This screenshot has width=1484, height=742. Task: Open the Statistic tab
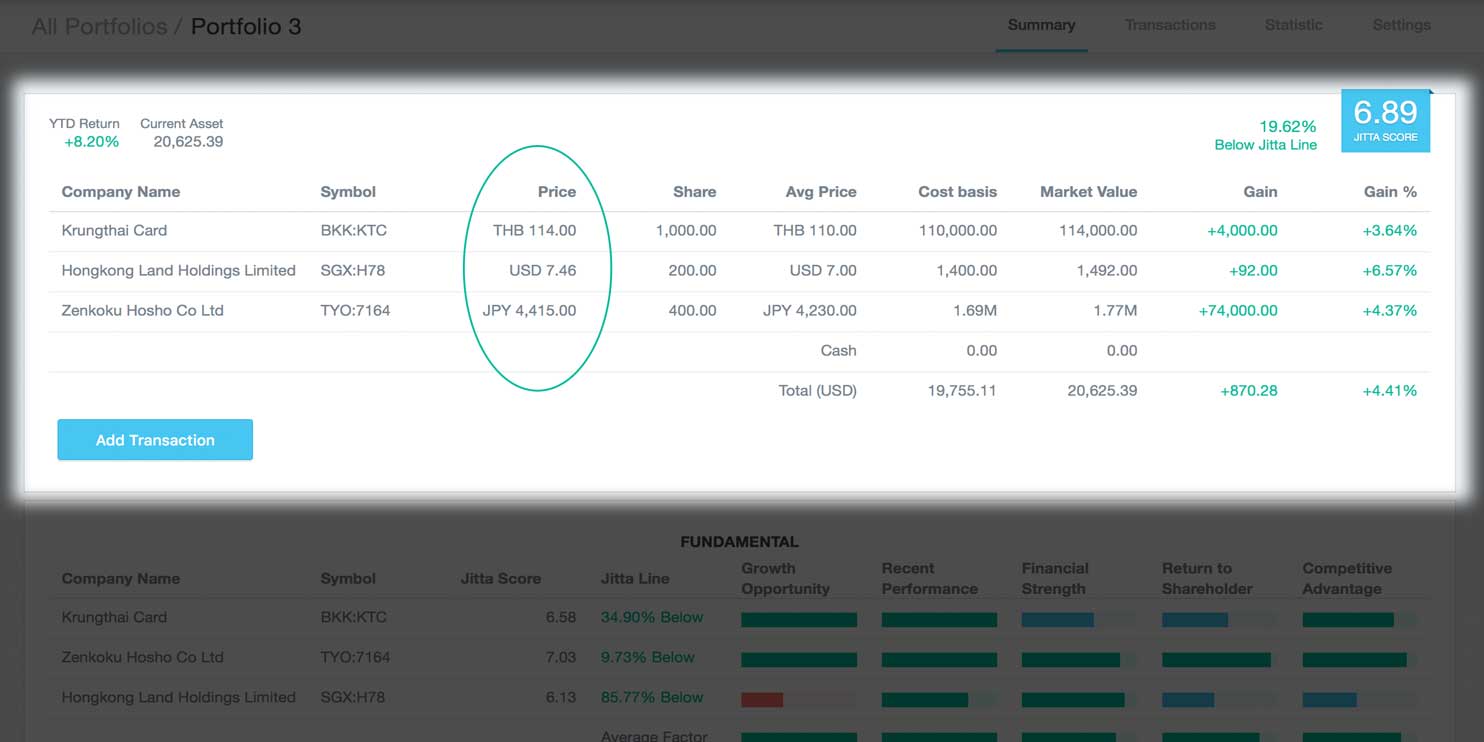pos(1293,25)
